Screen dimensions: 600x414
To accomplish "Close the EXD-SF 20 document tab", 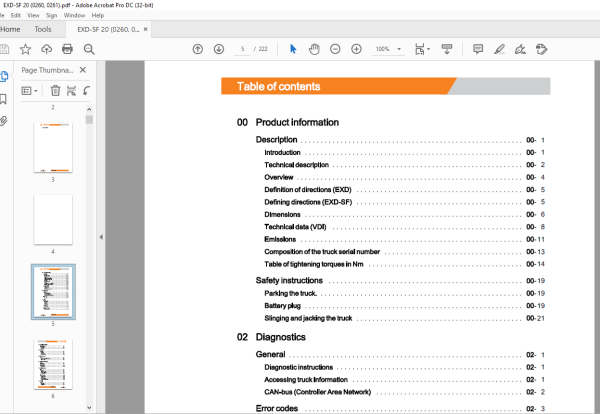I will (145, 29).
